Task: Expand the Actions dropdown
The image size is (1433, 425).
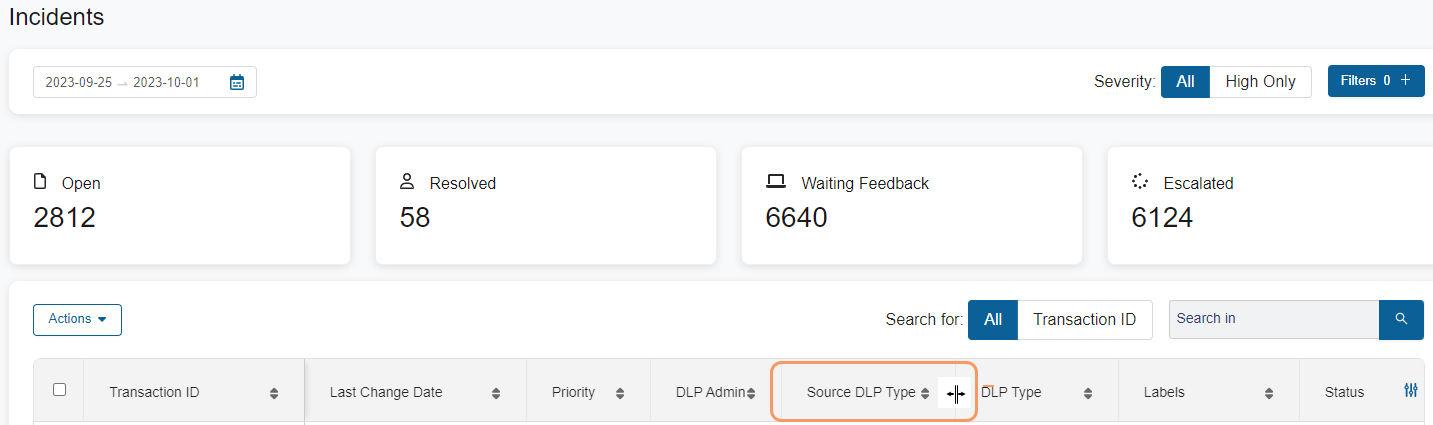Action: coord(77,319)
